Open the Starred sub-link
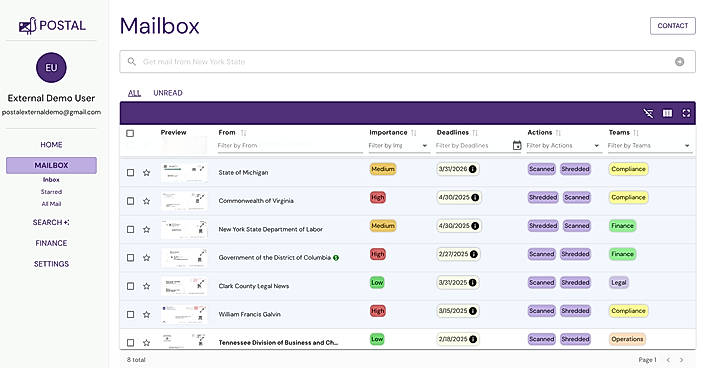Viewport: 703px width, 368px height. click(x=51, y=192)
